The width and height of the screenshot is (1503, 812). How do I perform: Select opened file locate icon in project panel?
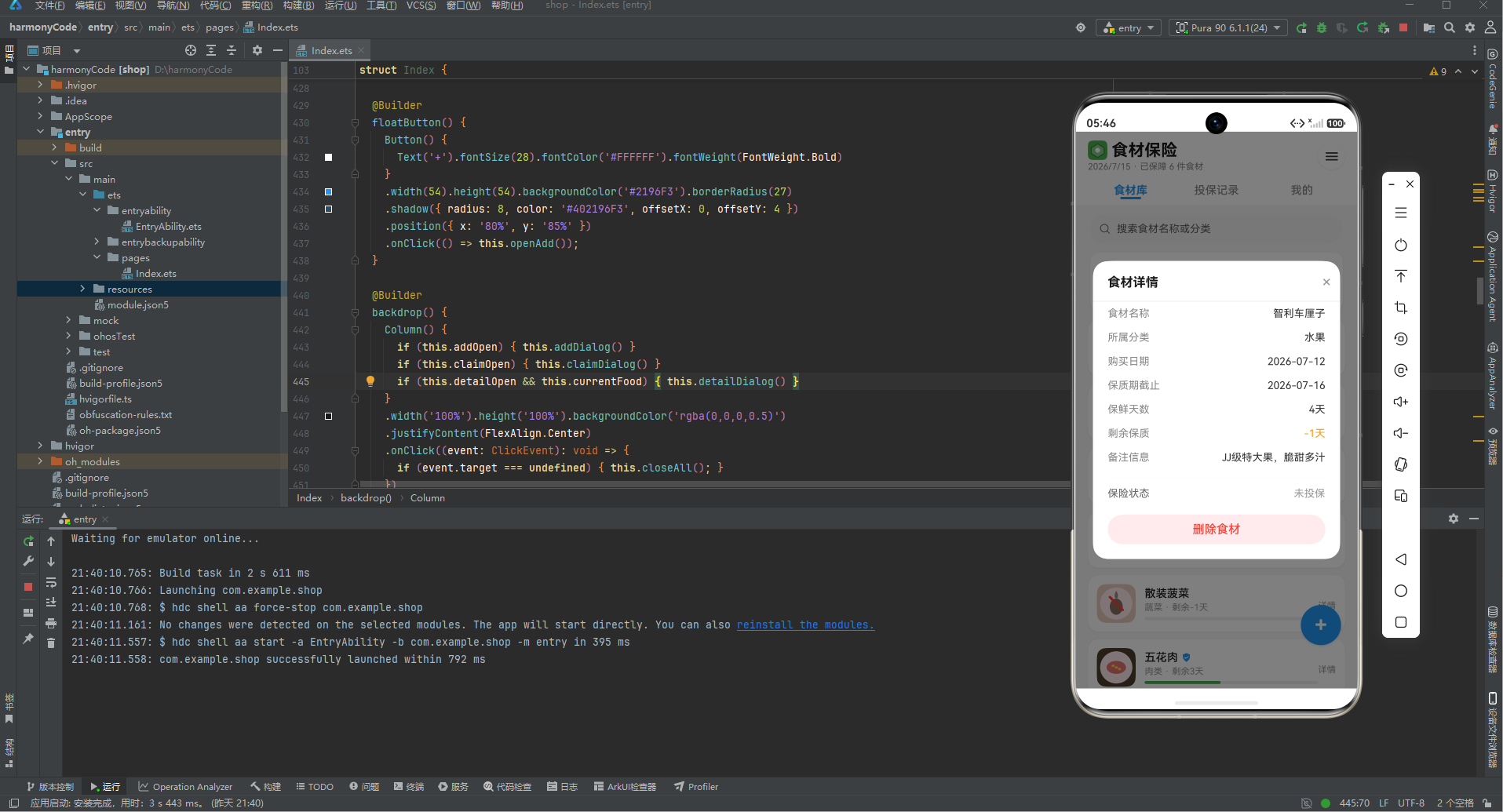tap(191, 50)
